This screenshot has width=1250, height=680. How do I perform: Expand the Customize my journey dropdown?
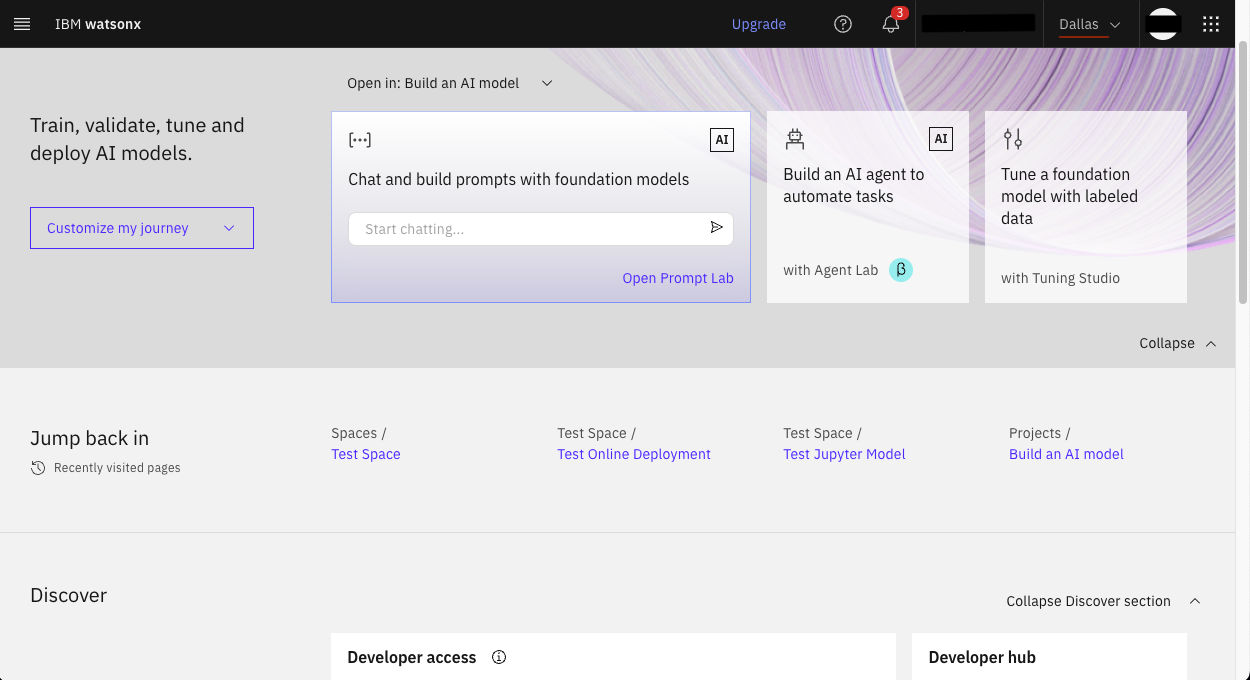(142, 228)
